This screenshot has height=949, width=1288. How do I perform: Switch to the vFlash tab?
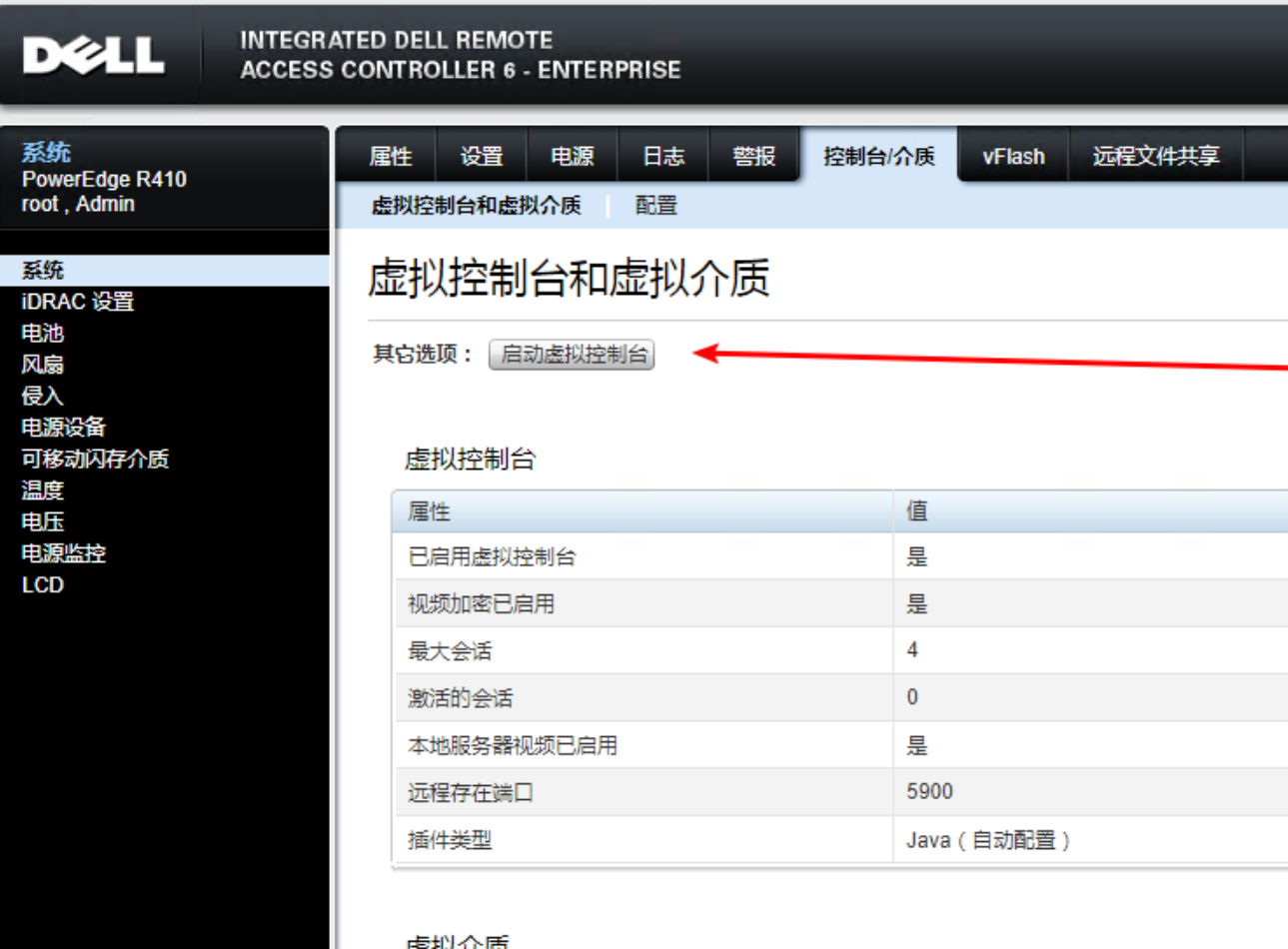pos(1013,157)
